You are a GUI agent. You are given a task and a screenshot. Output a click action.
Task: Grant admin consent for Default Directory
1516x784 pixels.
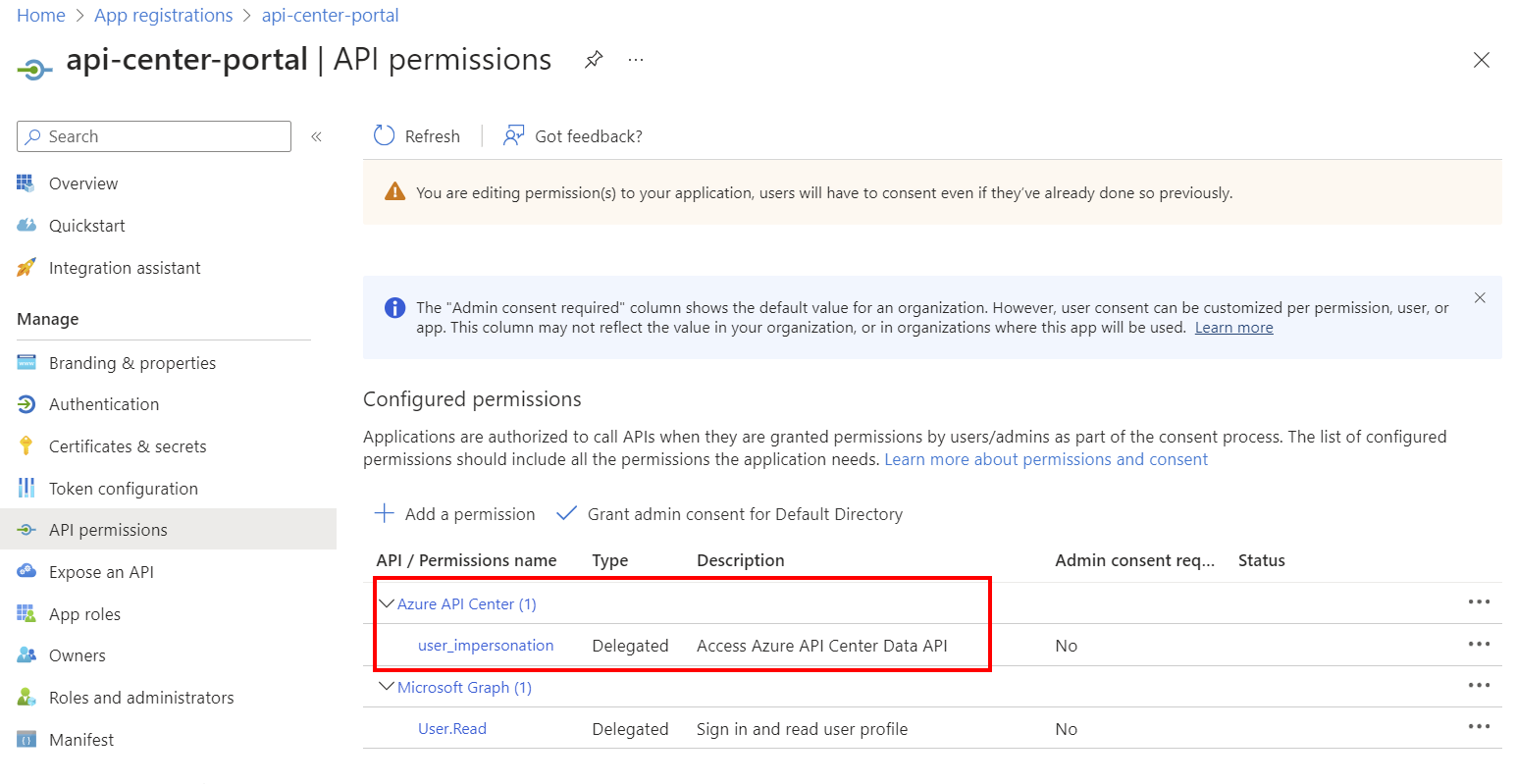[730, 514]
